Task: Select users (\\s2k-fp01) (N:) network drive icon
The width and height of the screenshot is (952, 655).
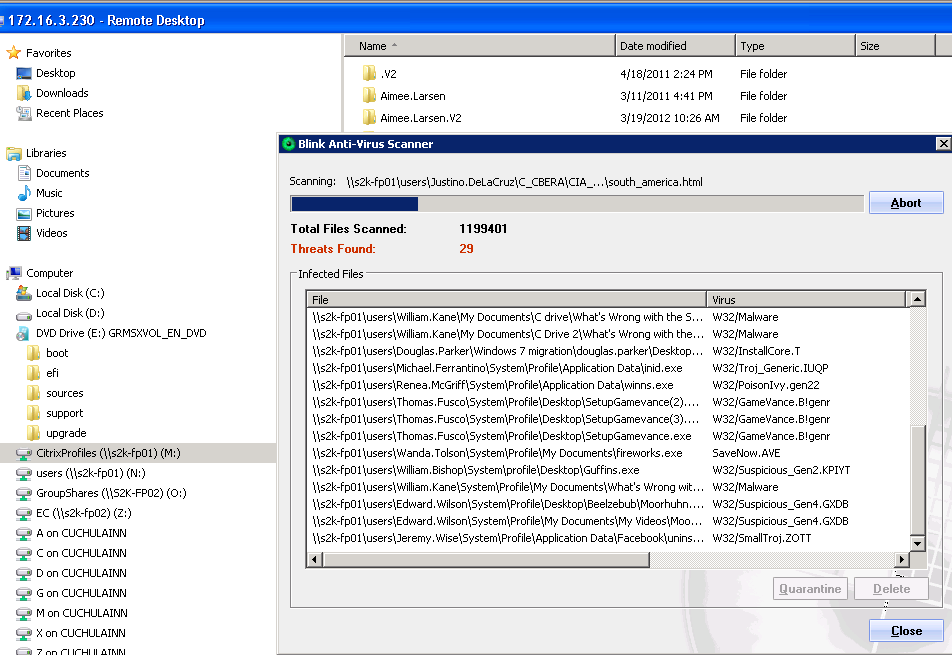Action: click(x=24, y=473)
